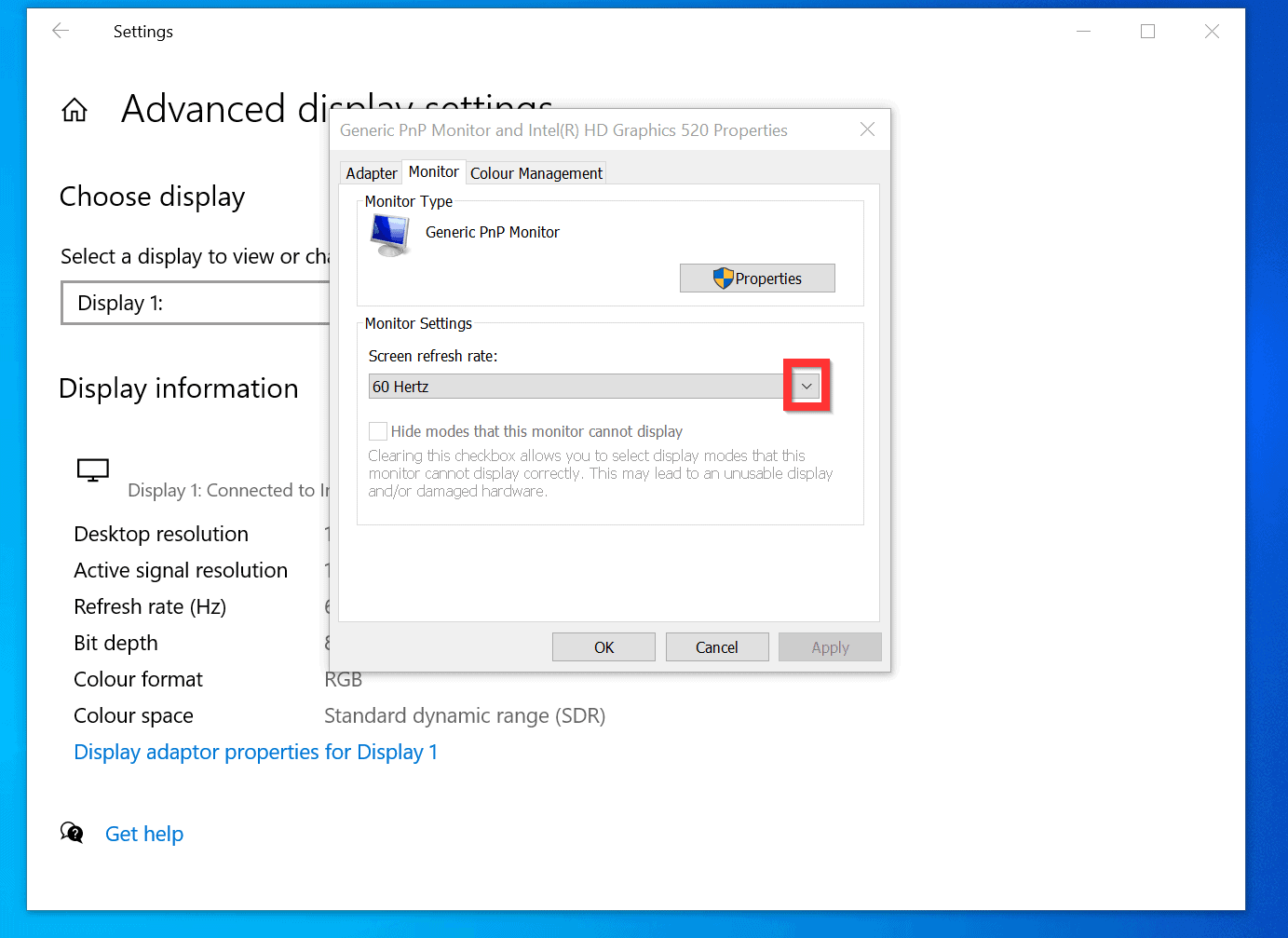Select the Home icon in Settings

click(x=74, y=109)
